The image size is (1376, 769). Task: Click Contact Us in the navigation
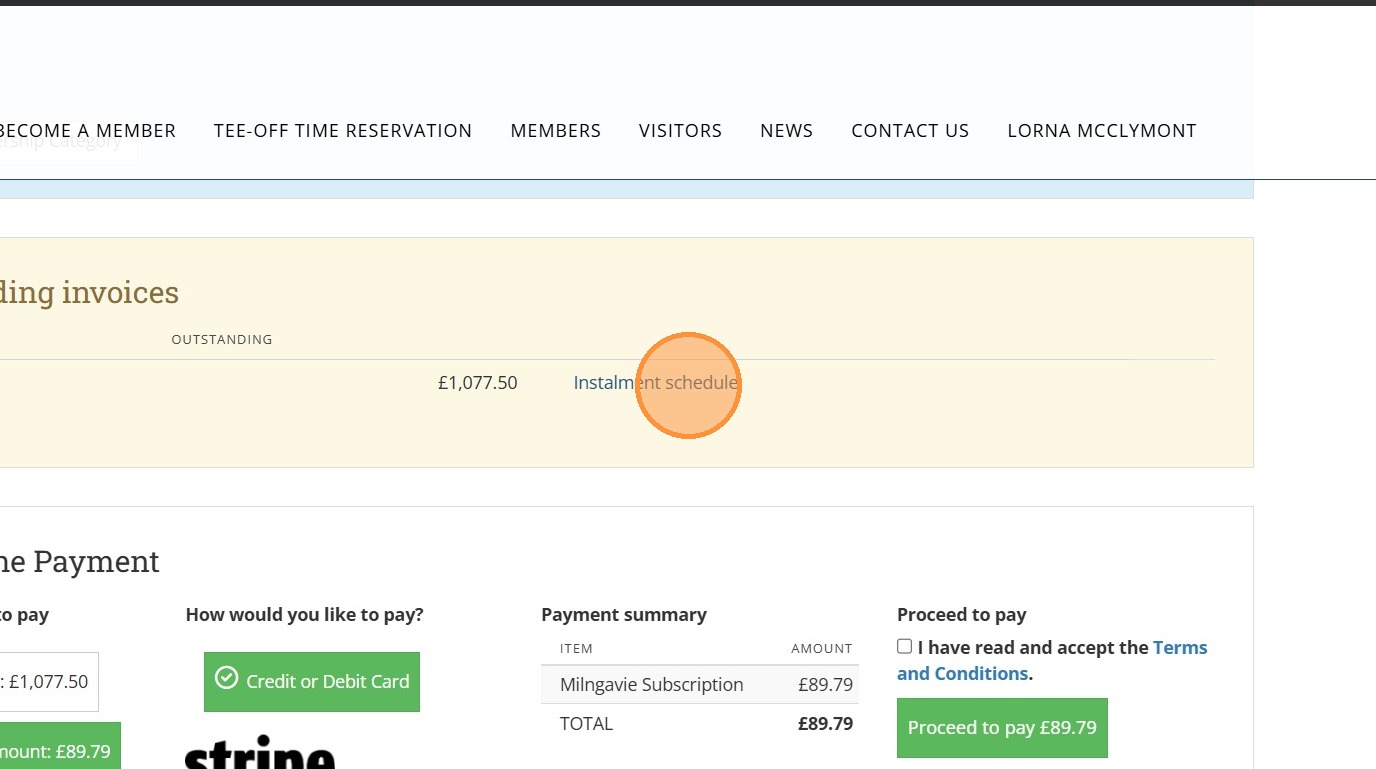point(910,131)
